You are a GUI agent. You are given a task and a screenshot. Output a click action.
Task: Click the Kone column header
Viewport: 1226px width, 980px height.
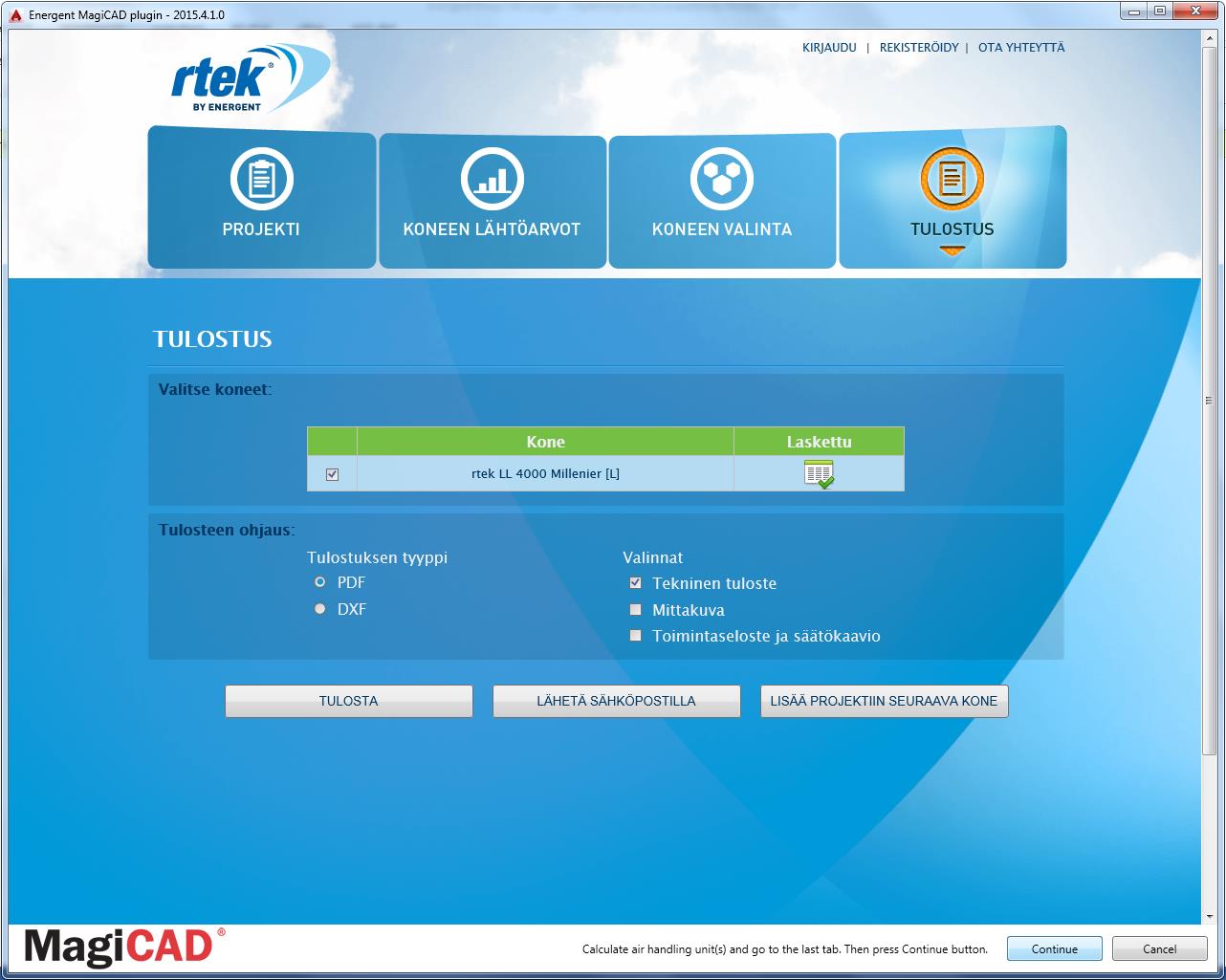[x=545, y=442]
